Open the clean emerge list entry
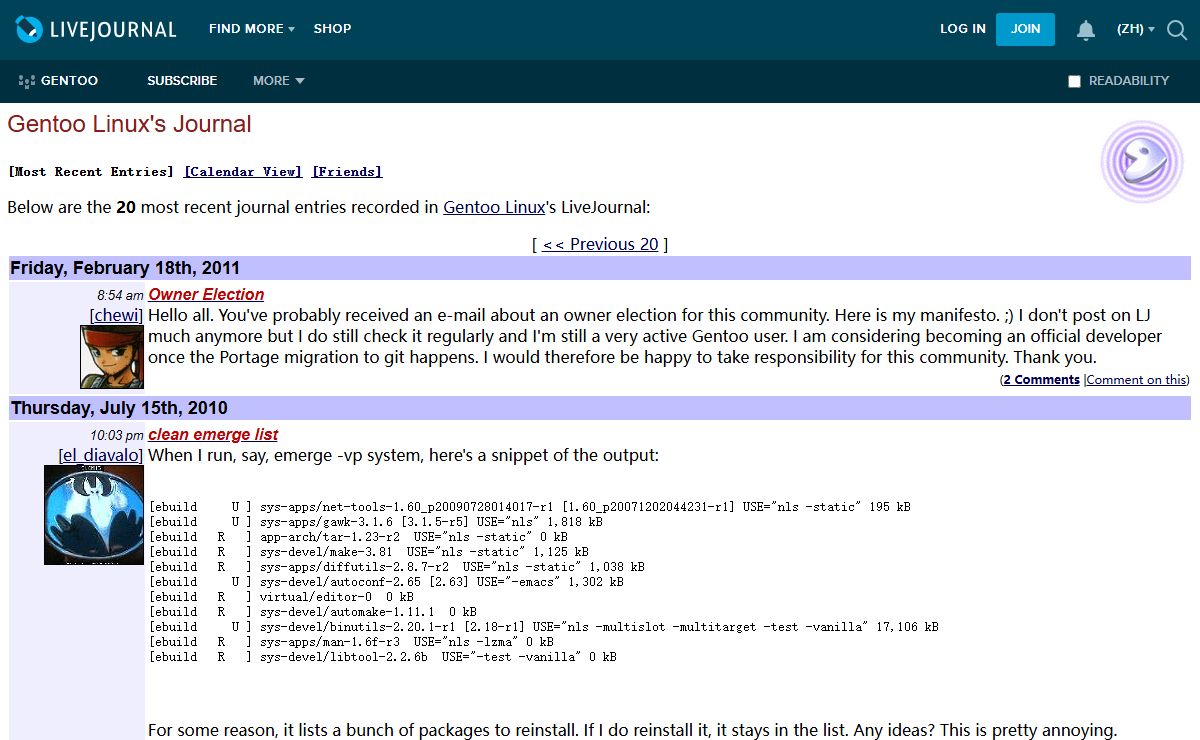 (x=213, y=434)
